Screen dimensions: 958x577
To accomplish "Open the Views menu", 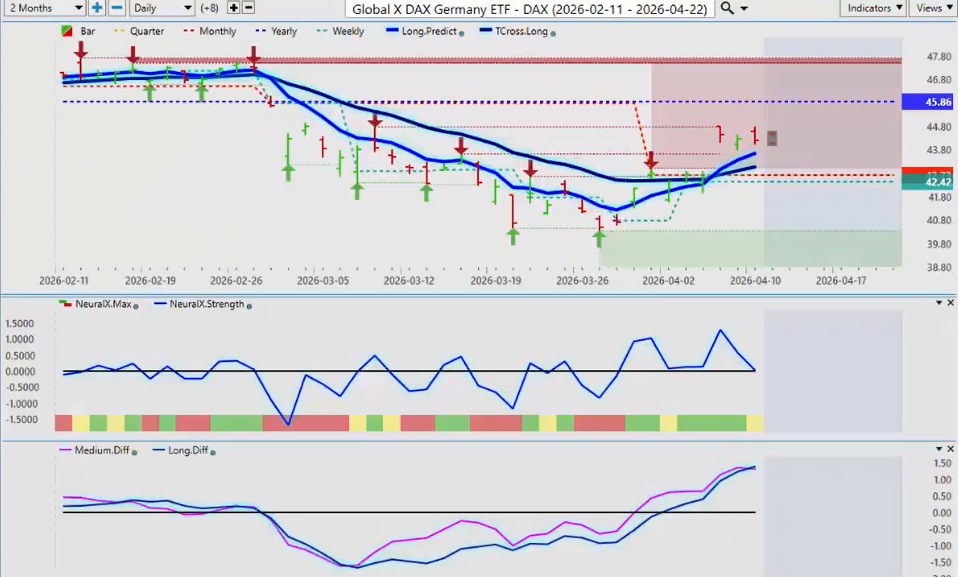I will point(933,8).
